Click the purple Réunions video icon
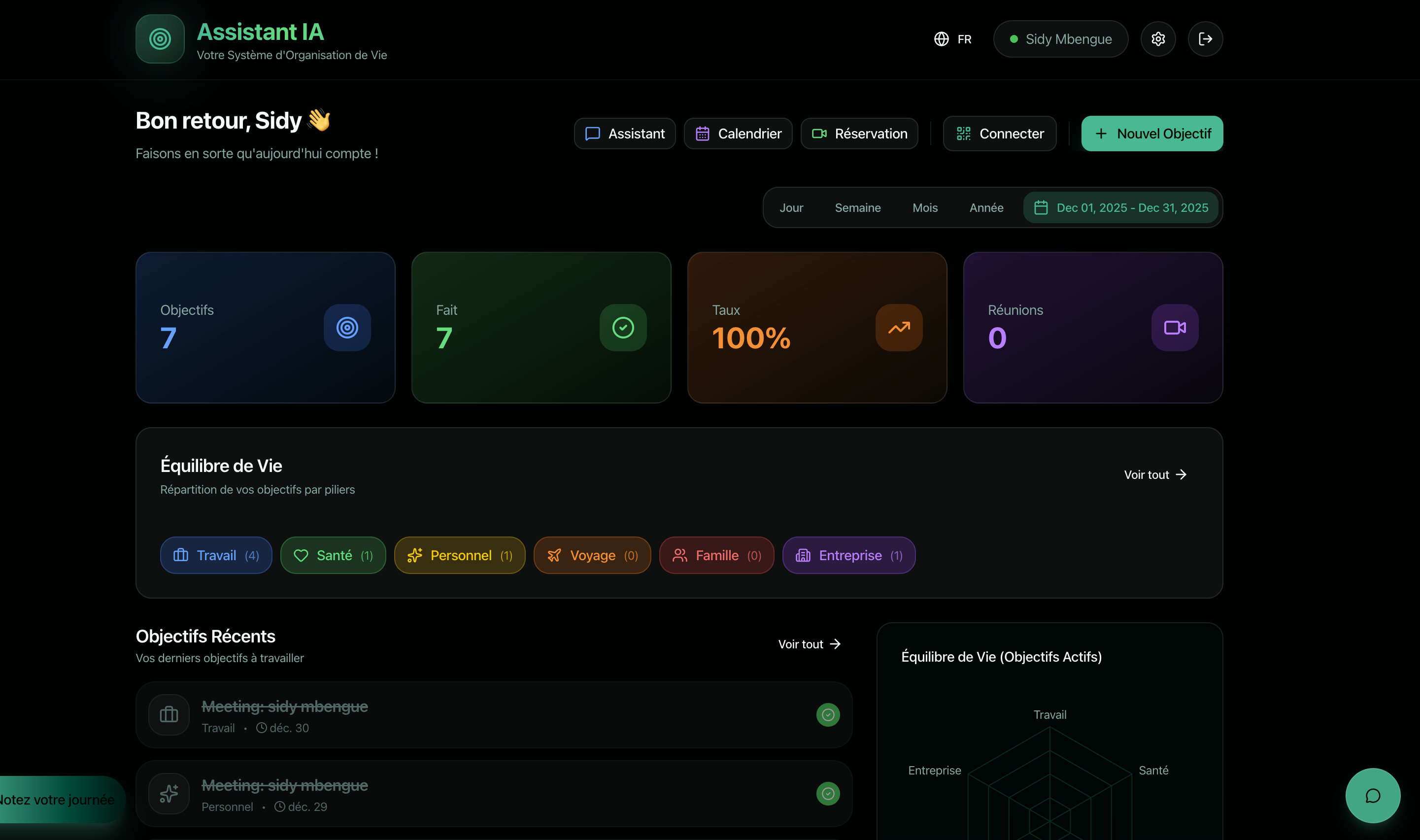This screenshot has height=840, width=1420. [1174, 328]
